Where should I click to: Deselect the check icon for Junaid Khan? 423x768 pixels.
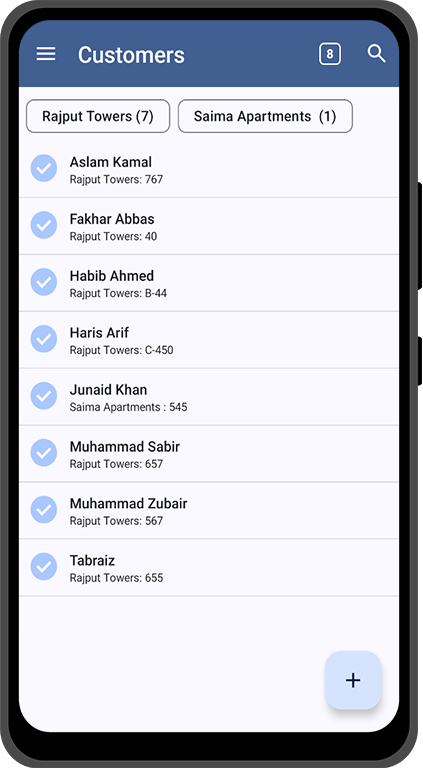tap(44, 395)
